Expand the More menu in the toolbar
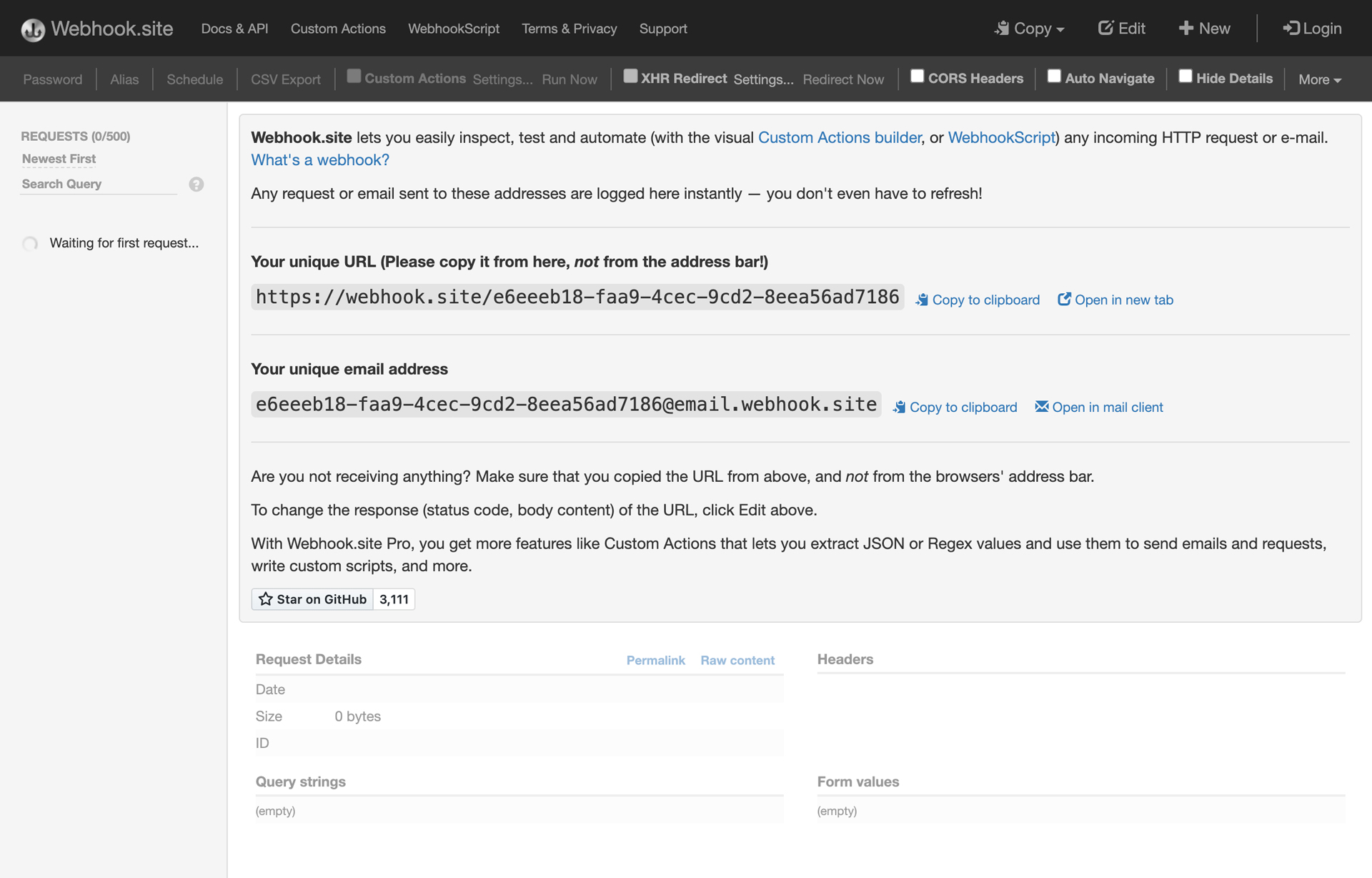This screenshot has height=878, width=1372. click(x=1318, y=79)
